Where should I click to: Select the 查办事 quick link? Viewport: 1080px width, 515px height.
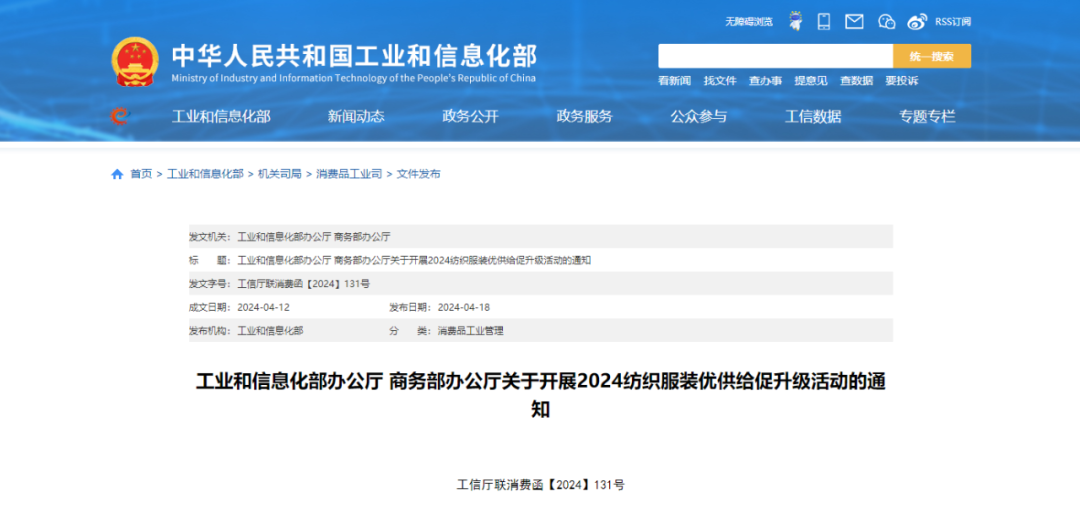(x=765, y=81)
